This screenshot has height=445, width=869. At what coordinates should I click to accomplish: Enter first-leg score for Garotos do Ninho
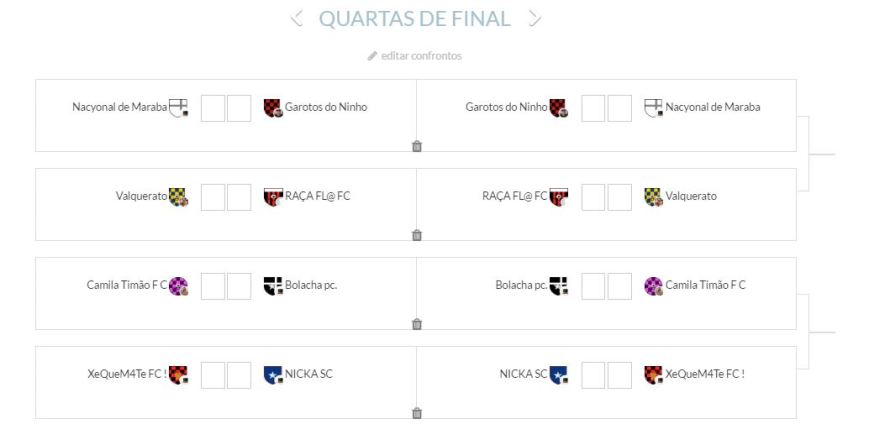point(239,108)
